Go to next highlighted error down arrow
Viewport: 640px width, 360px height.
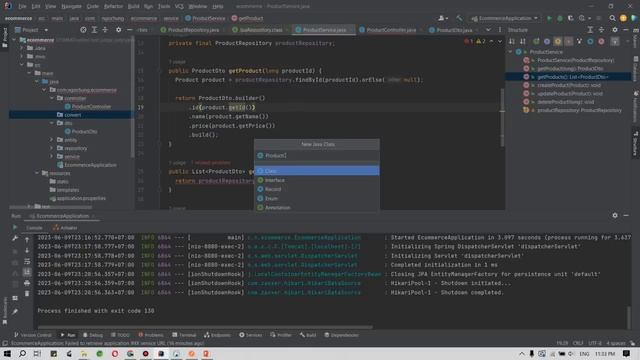500,41
